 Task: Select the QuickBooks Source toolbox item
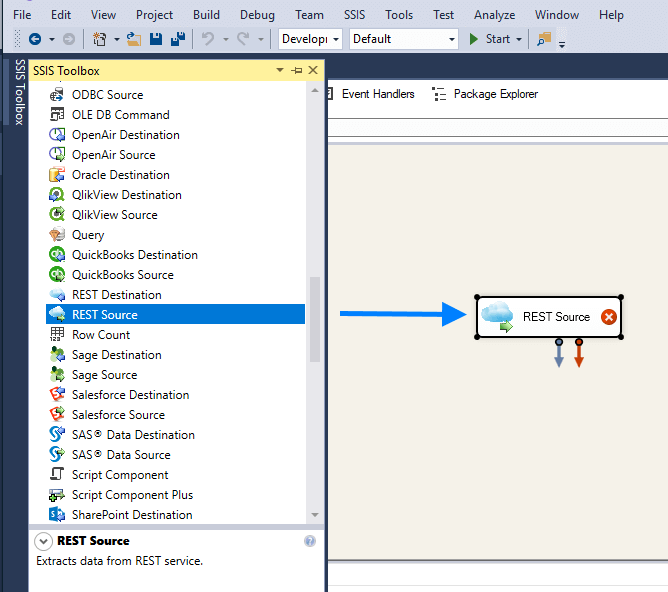[122, 275]
